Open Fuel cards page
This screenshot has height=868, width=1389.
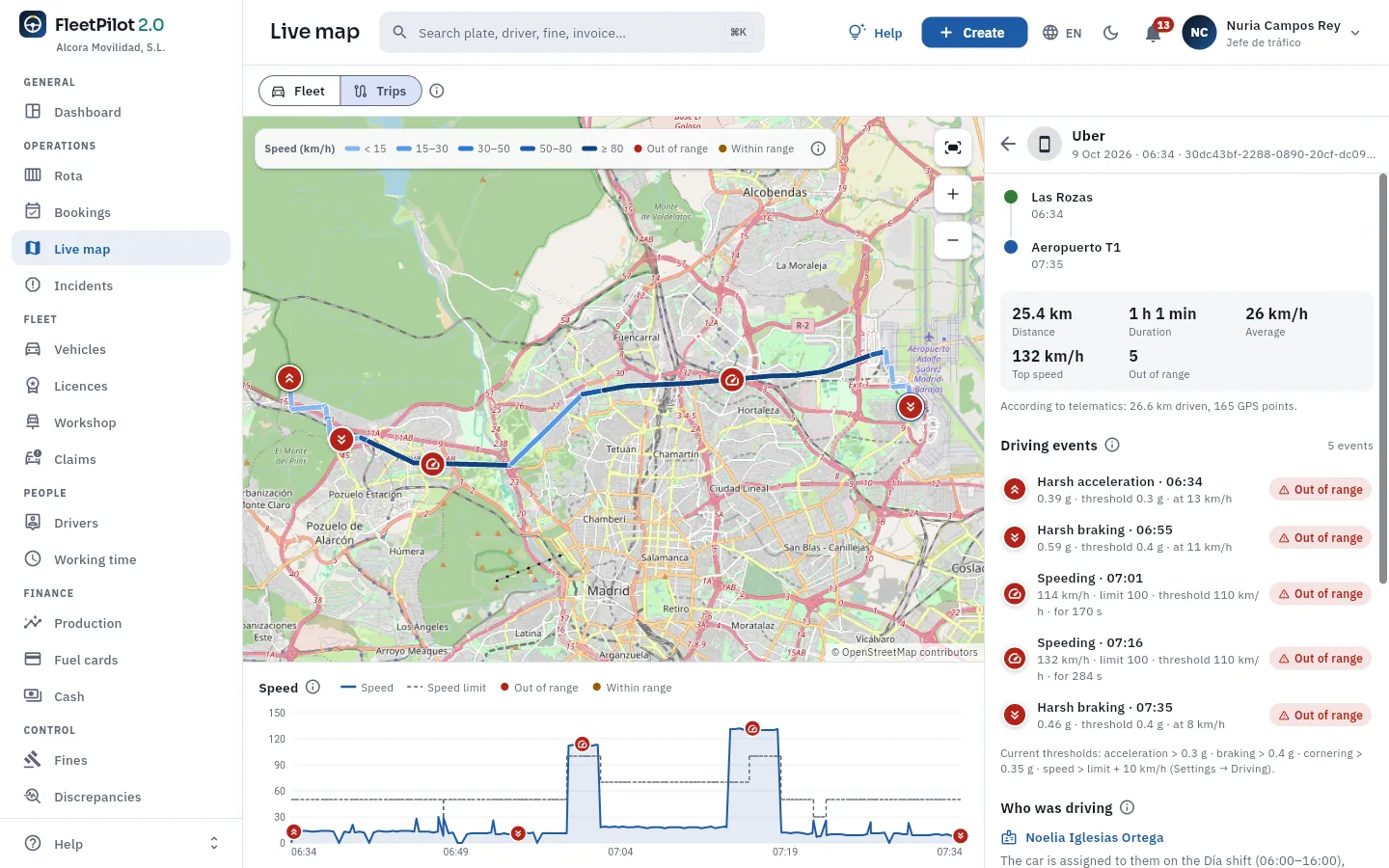point(122,660)
